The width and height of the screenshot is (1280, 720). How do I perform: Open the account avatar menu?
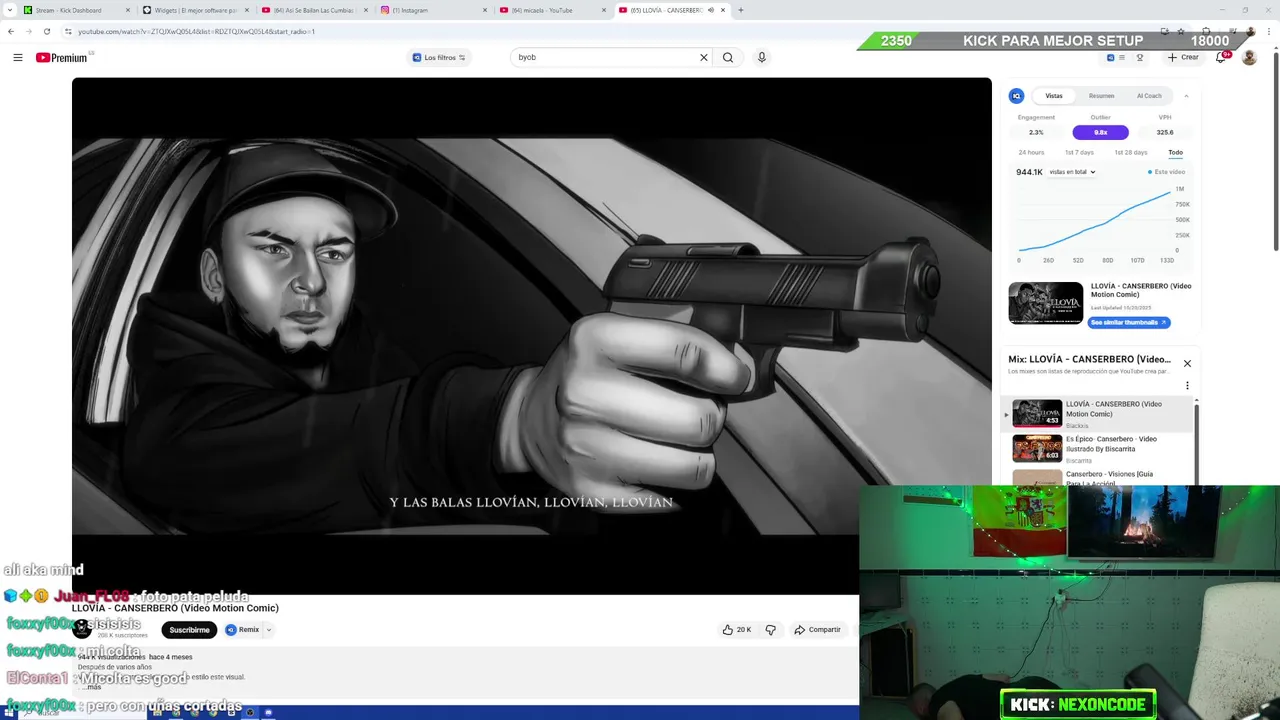[1249, 57]
